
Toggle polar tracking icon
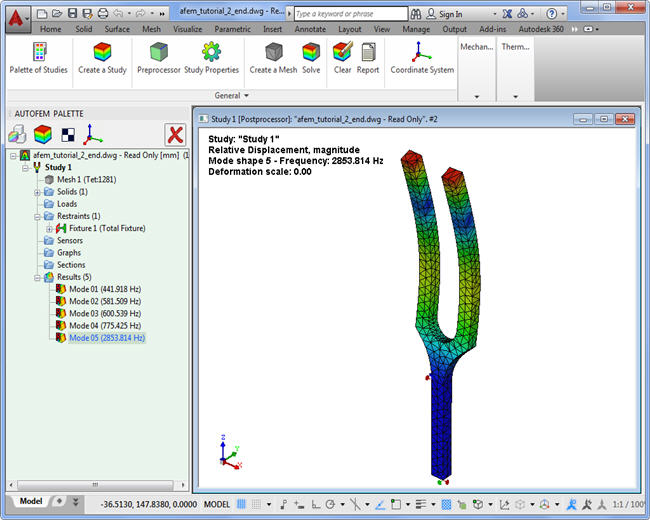(330, 504)
